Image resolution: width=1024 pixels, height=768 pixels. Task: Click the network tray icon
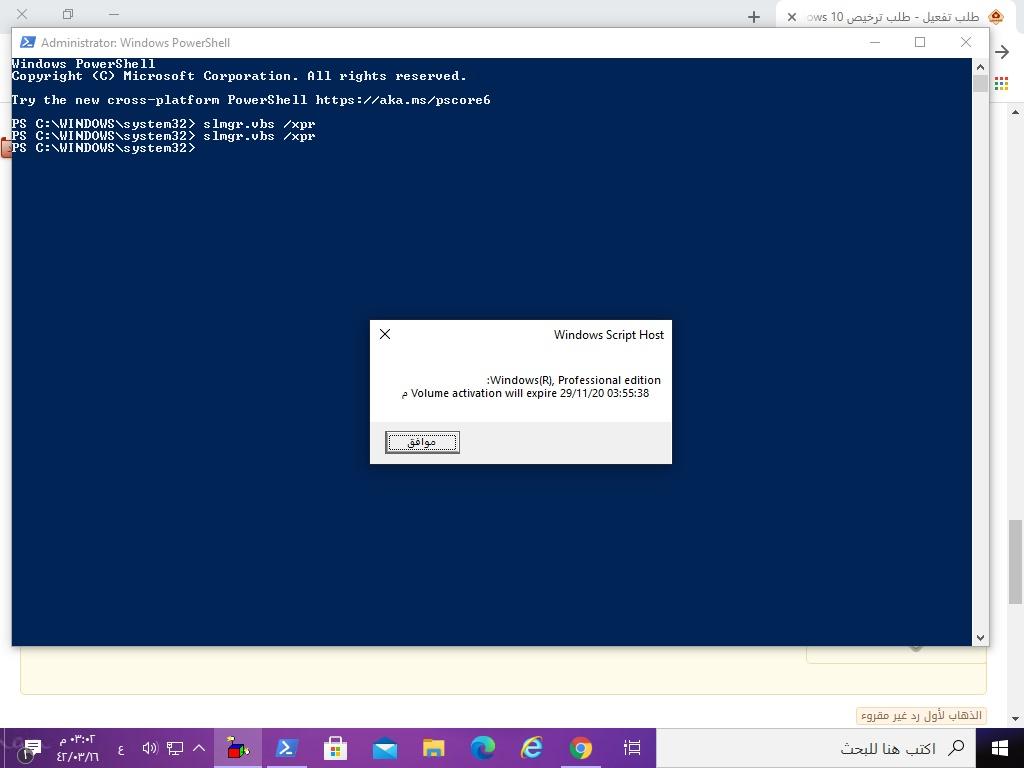[x=175, y=748]
